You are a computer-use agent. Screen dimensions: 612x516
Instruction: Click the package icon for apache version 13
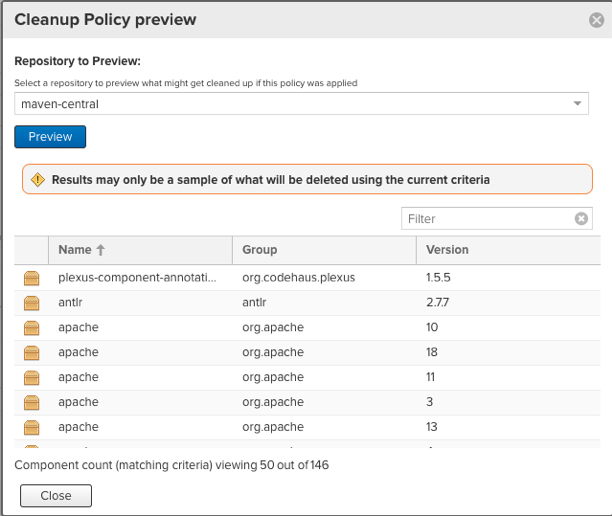click(x=31, y=427)
